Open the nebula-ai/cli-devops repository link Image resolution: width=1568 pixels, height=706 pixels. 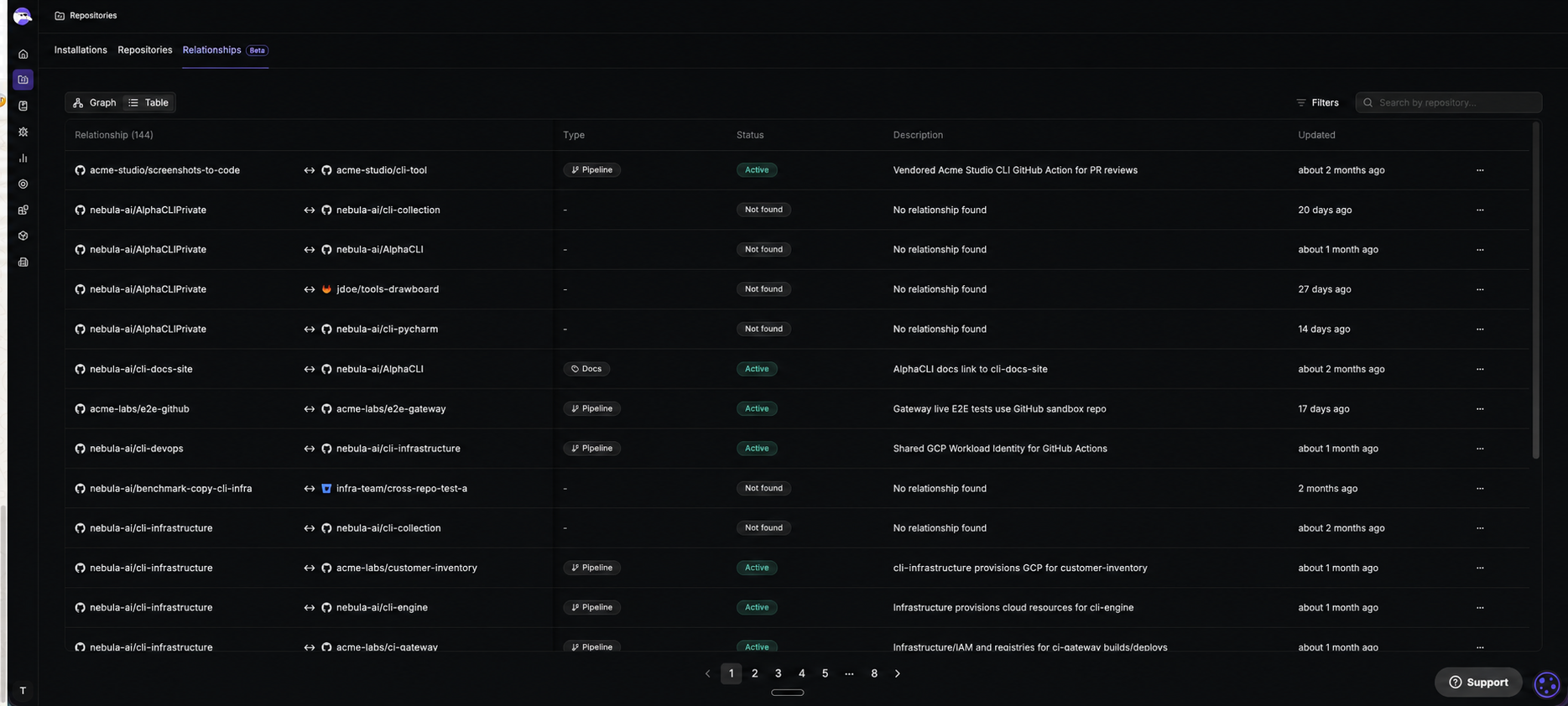(136, 449)
